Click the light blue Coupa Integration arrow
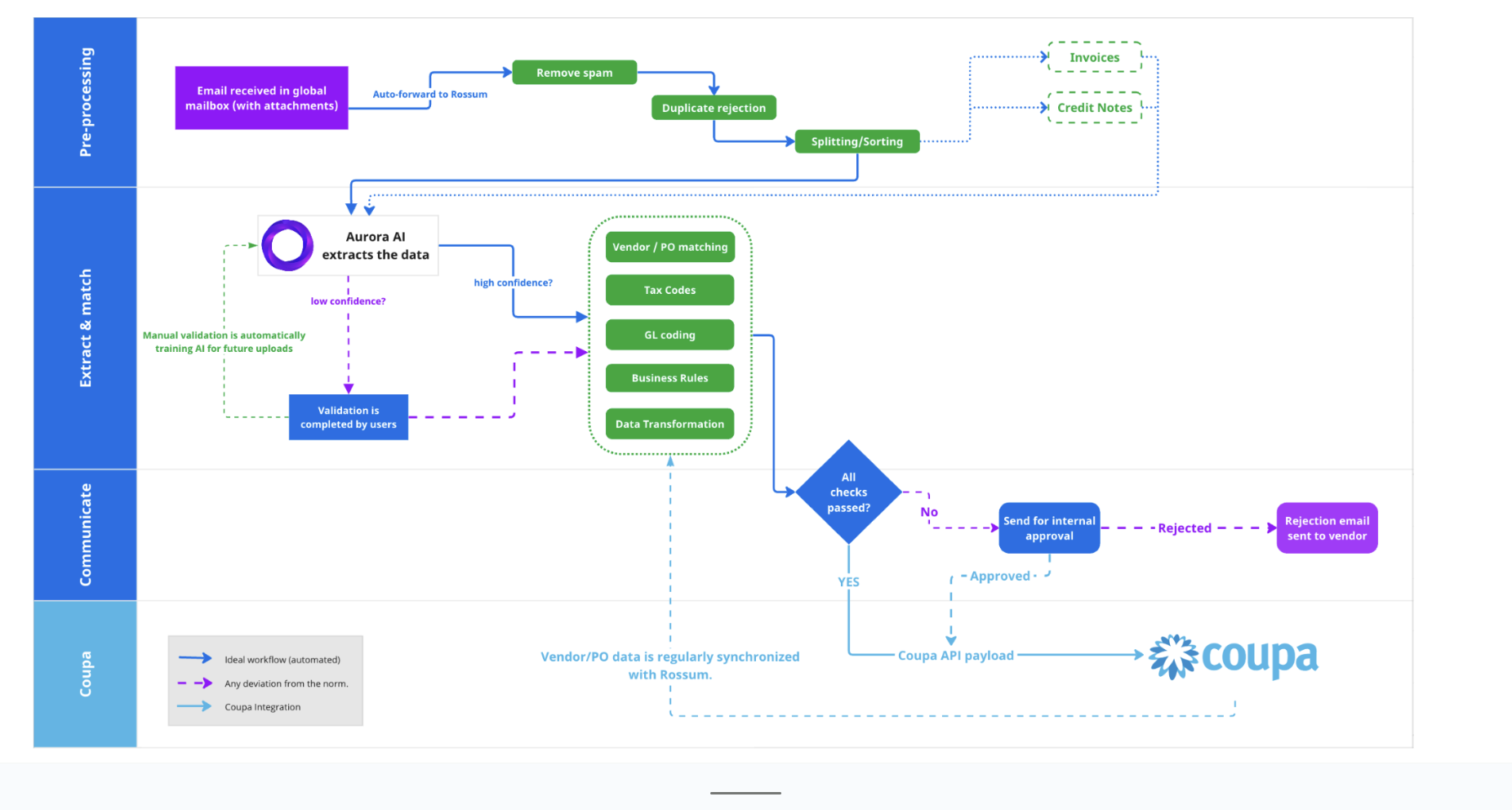 coord(195,706)
